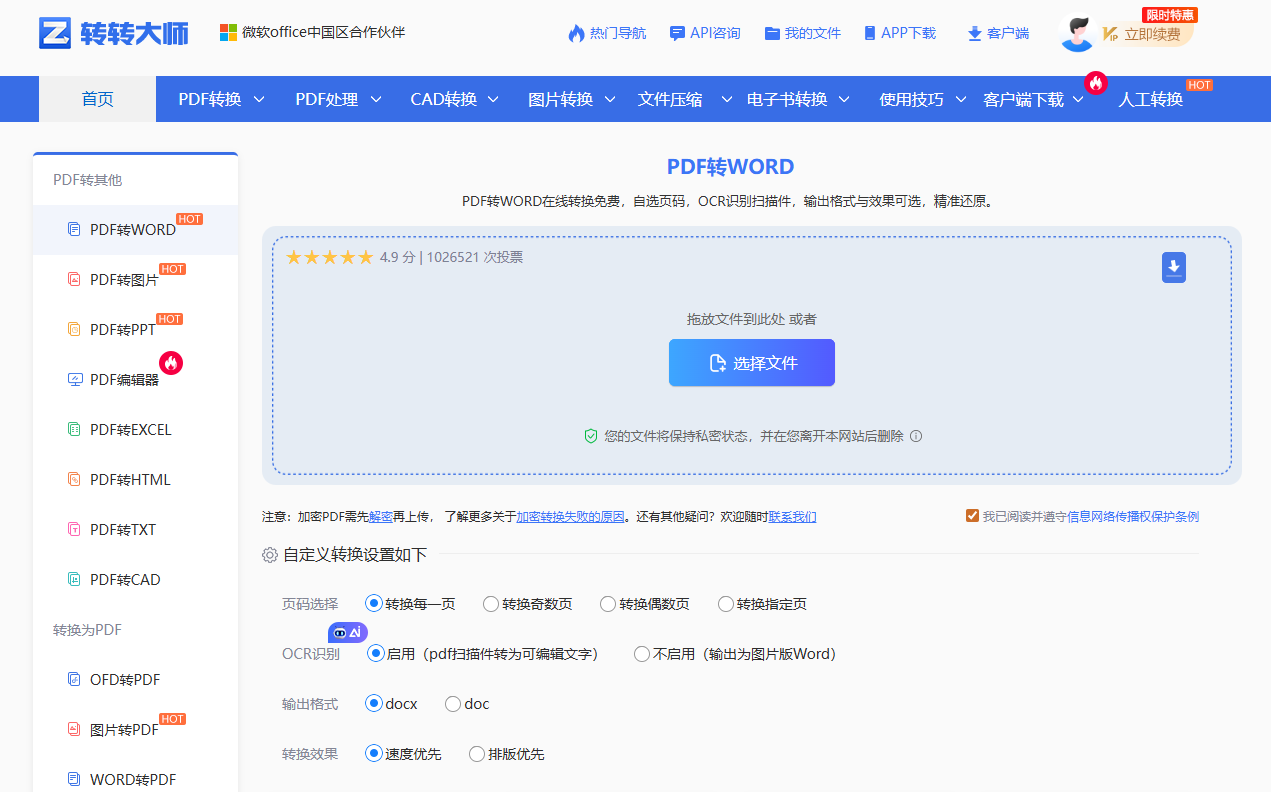Click the 我的文件 folder icon
The width and height of the screenshot is (1271, 792).
[770, 32]
